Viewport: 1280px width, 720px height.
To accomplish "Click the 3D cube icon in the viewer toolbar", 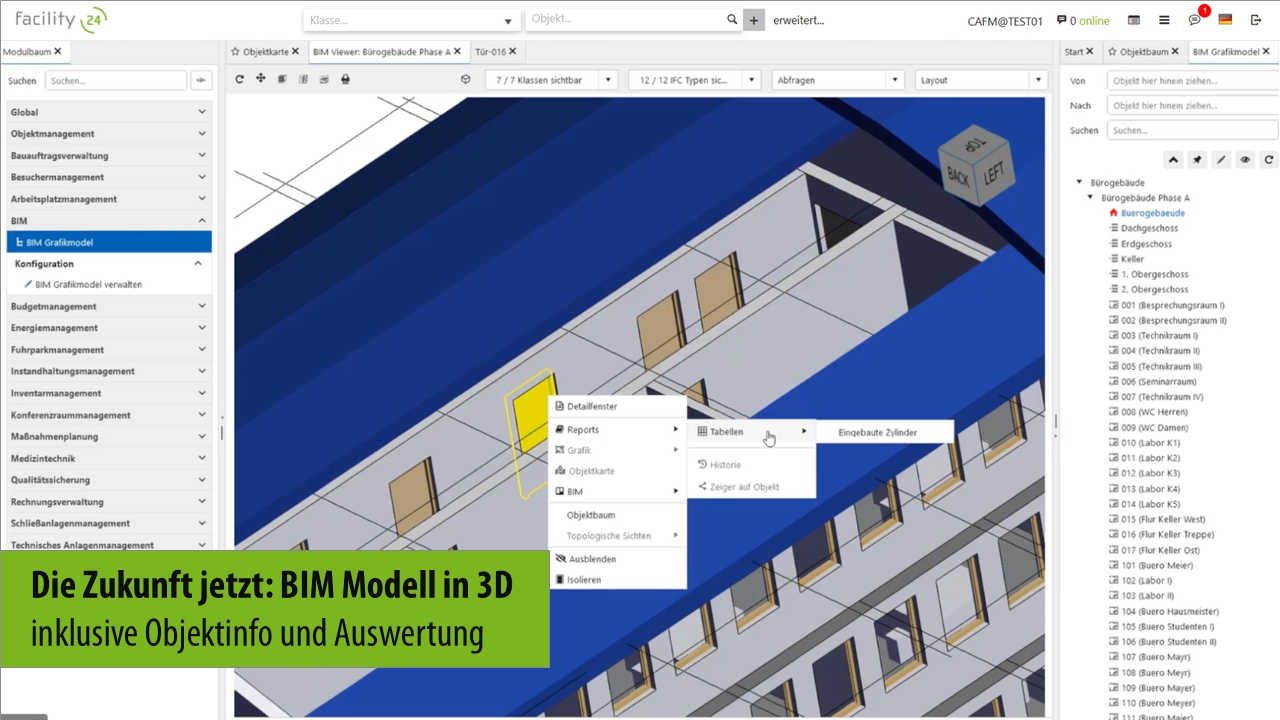I will 465,80.
